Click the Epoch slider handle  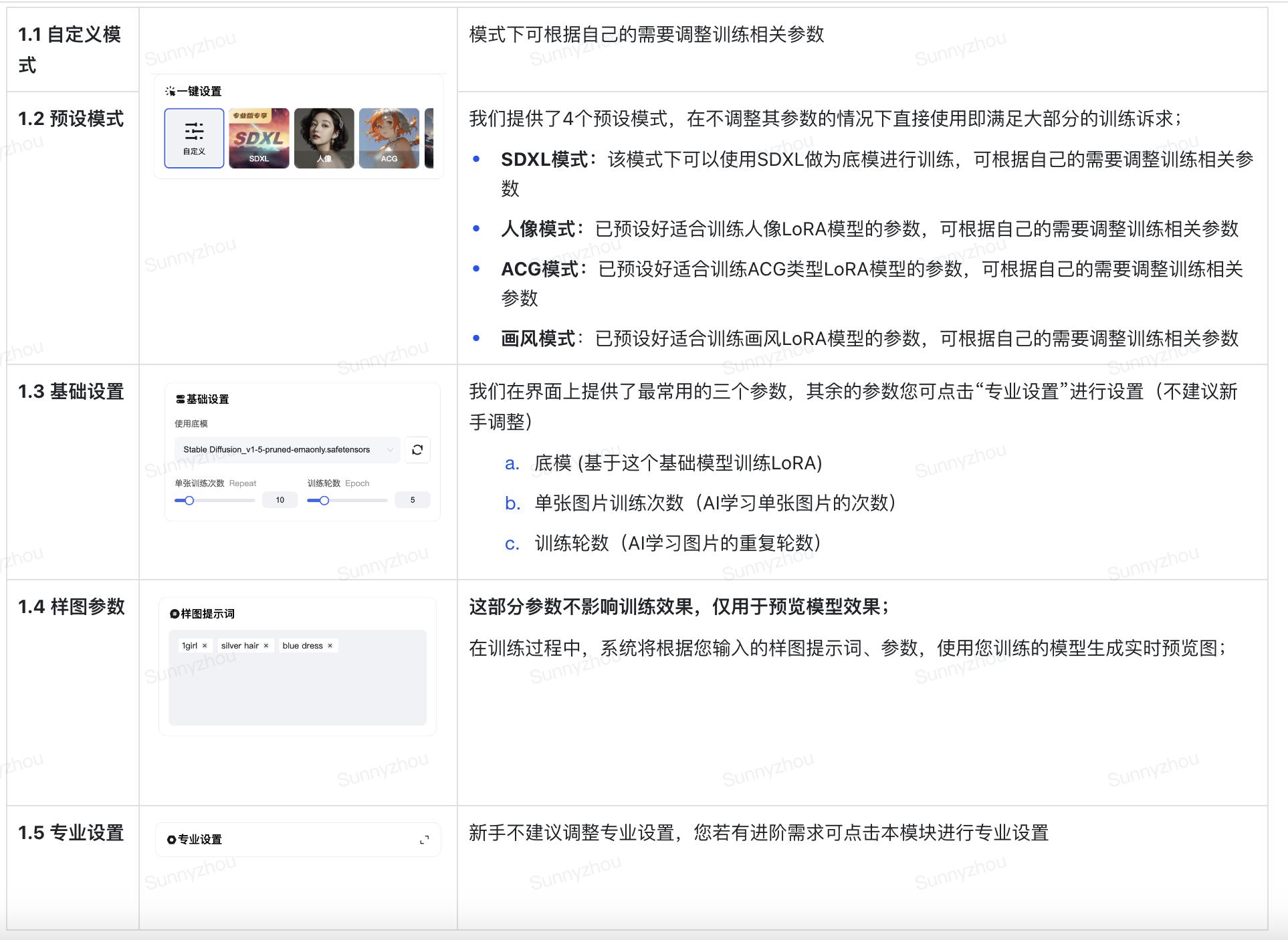(x=324, y=500)
